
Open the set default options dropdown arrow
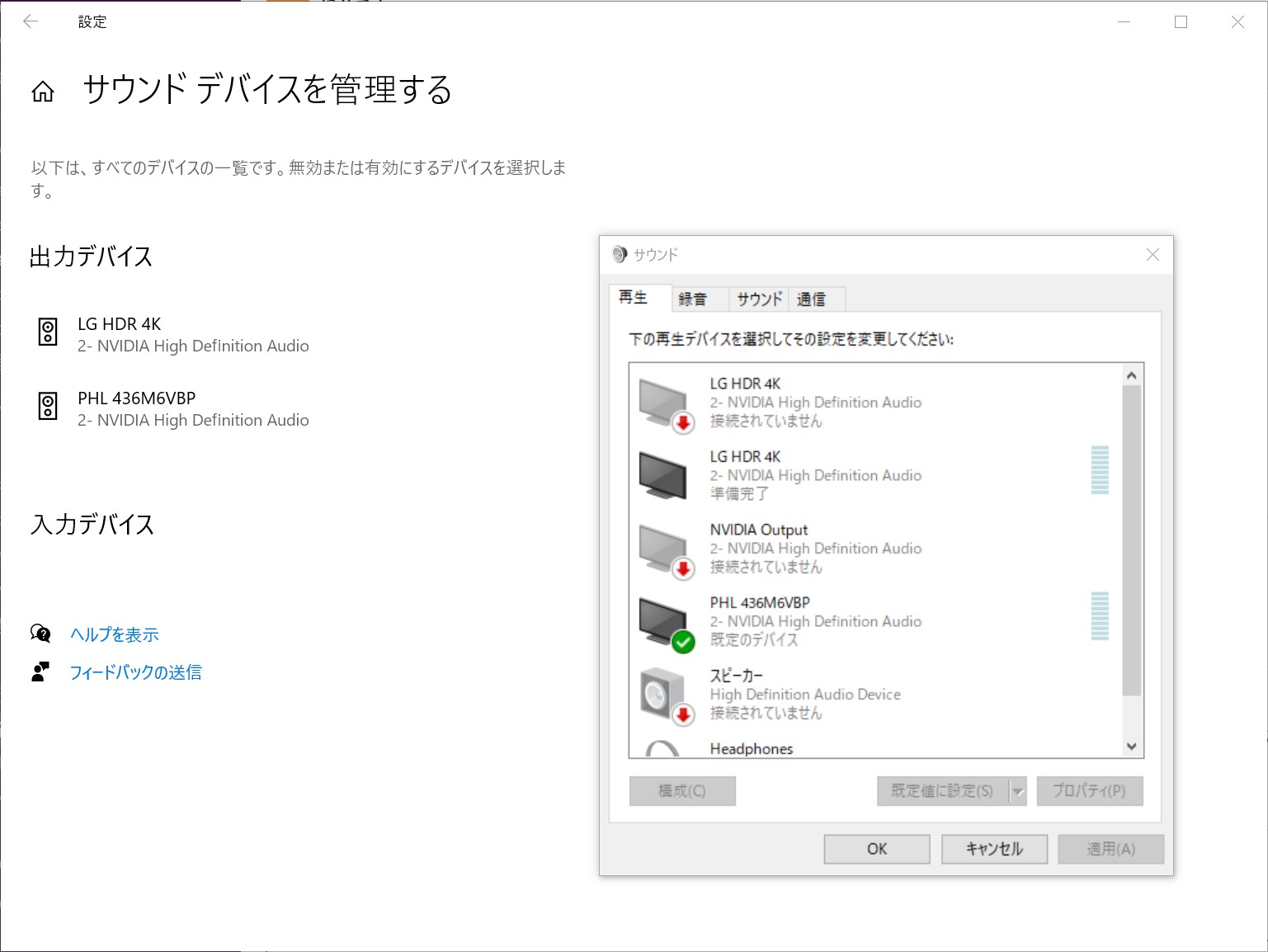1018,791
